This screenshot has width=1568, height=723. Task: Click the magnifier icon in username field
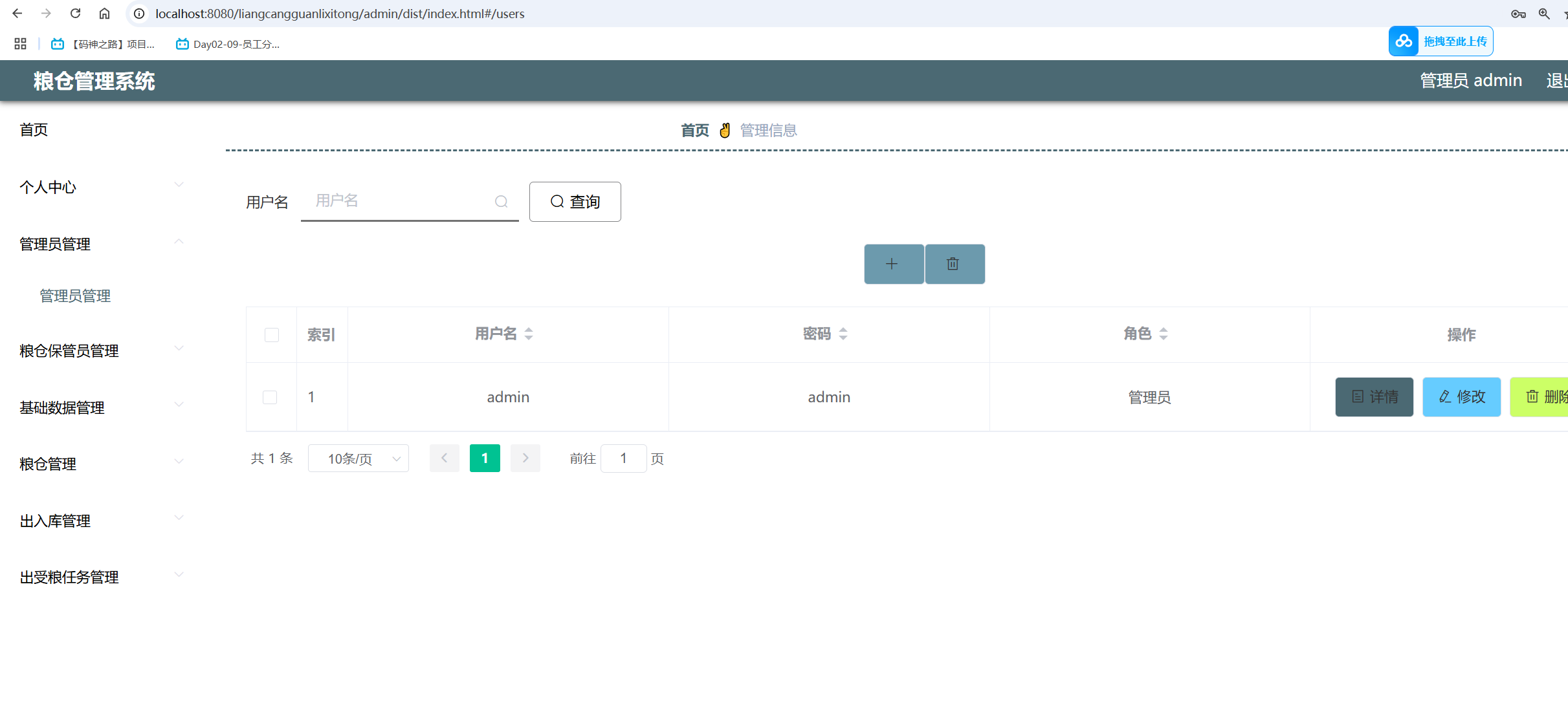501,202
